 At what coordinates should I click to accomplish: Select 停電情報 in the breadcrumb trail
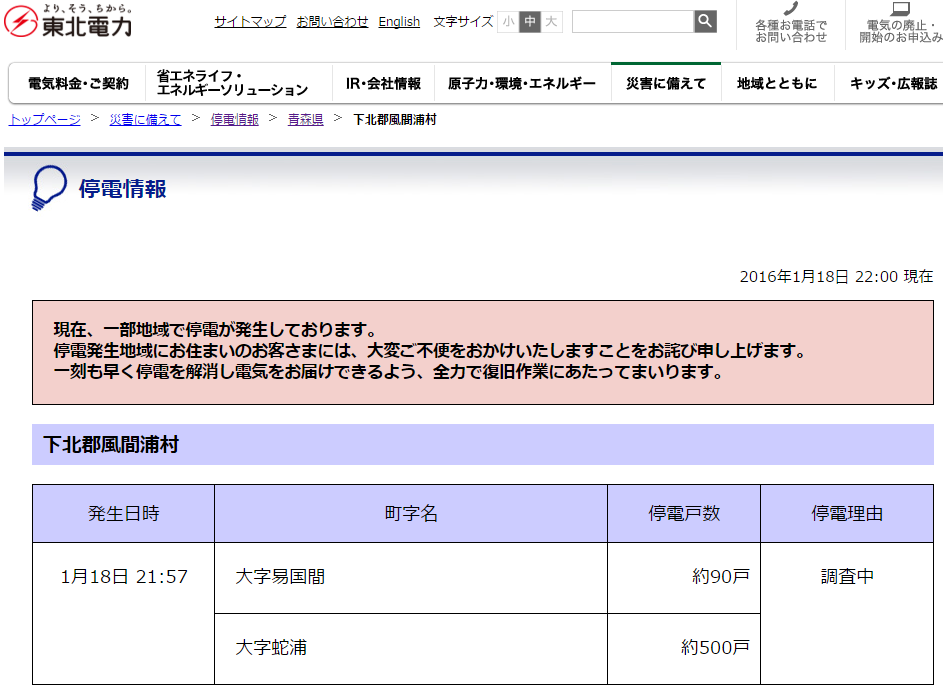tap(234, 119)
